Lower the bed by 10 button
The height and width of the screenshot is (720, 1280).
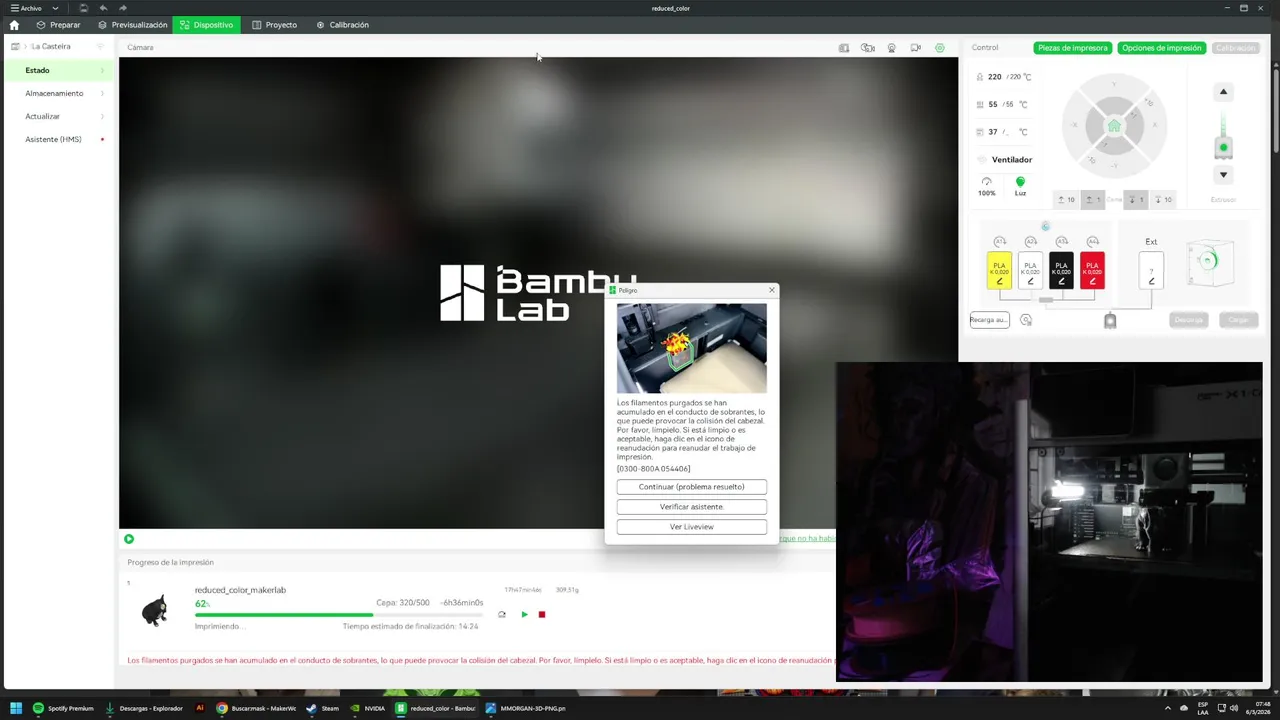(1163, 200)
